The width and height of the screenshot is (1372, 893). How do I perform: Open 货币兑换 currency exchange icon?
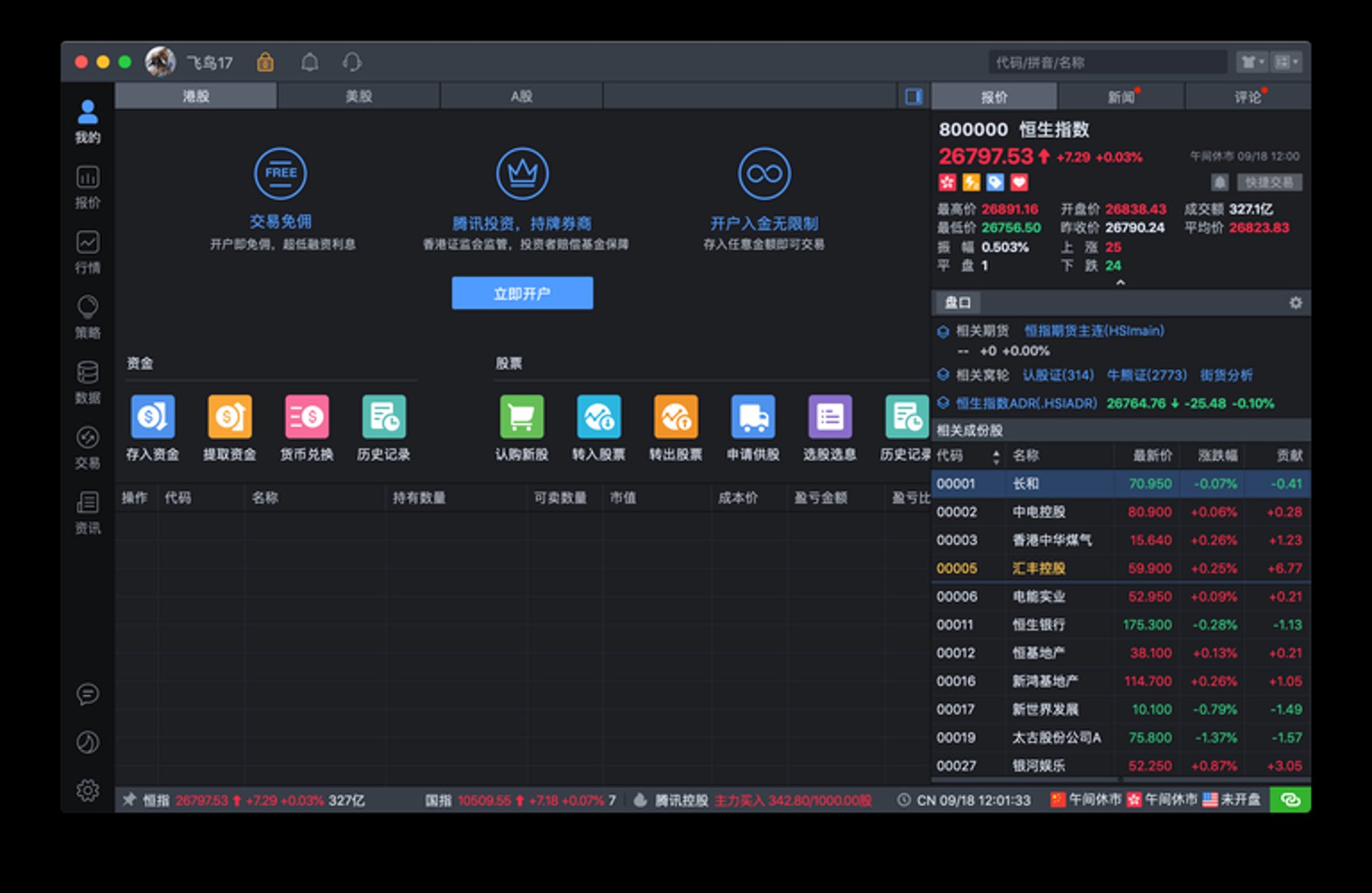pos(307,416)
